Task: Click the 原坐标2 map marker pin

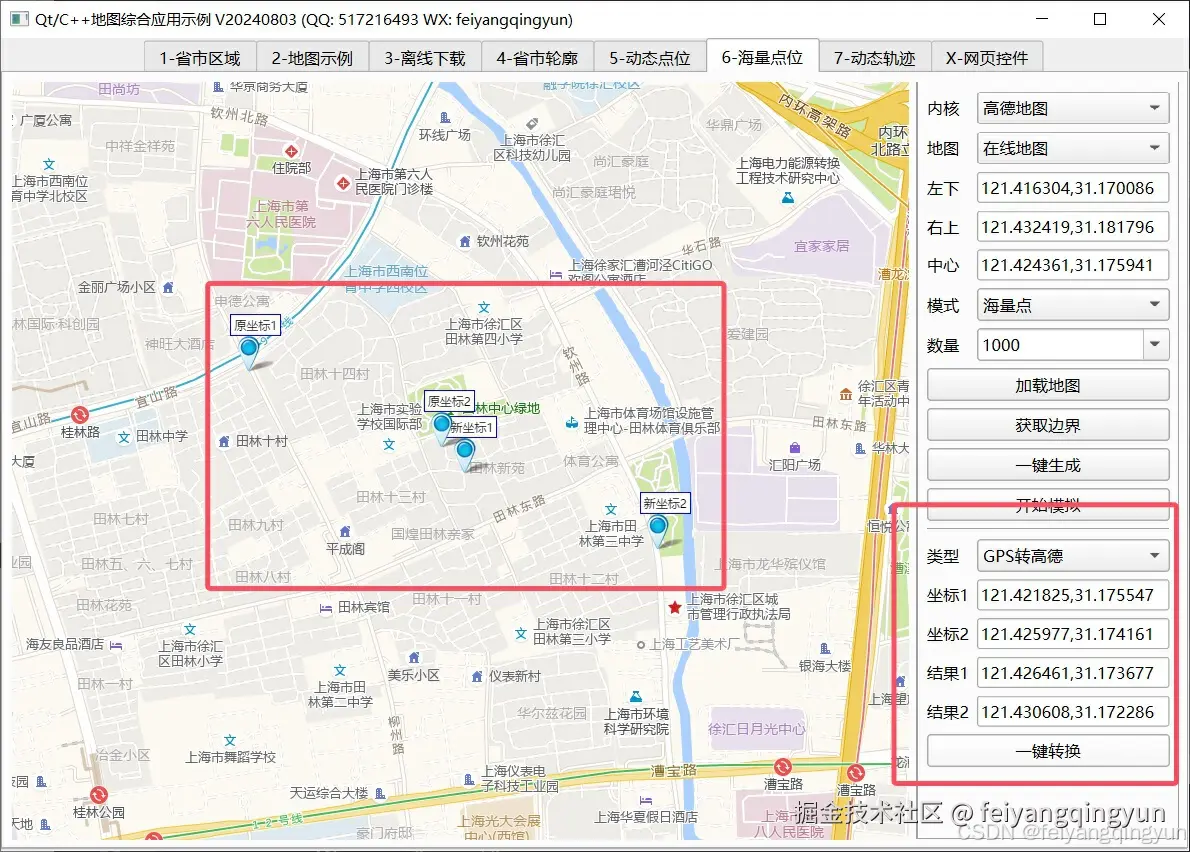Action: pyautogui.click(x=442, y=424)
